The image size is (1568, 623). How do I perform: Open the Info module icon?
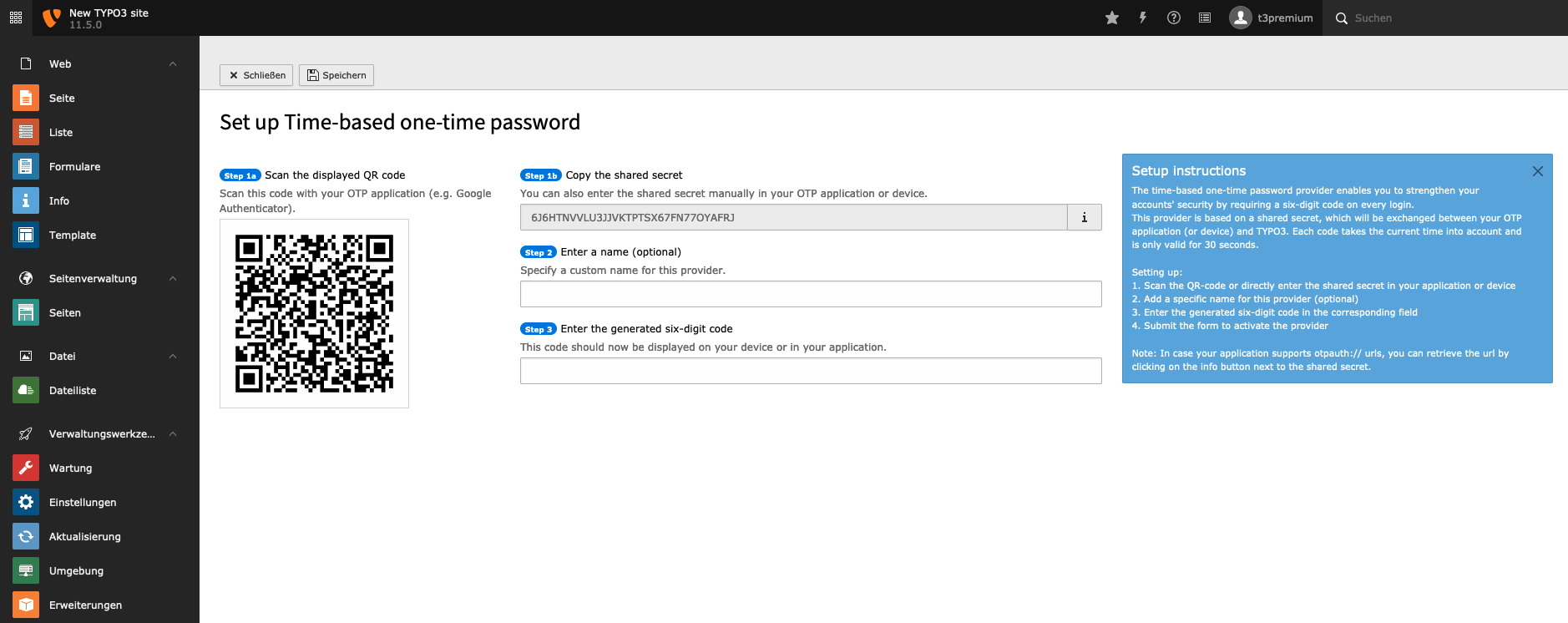26,200
